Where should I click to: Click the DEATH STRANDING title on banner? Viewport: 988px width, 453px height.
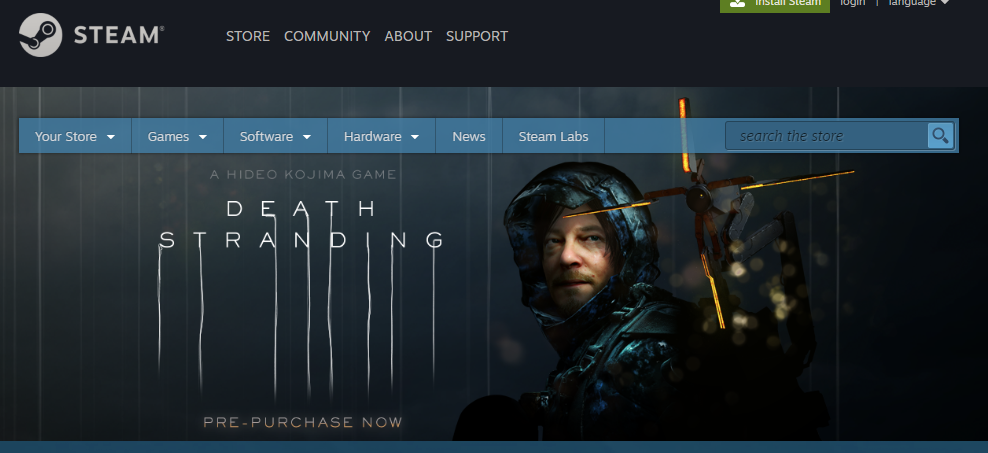302,224
